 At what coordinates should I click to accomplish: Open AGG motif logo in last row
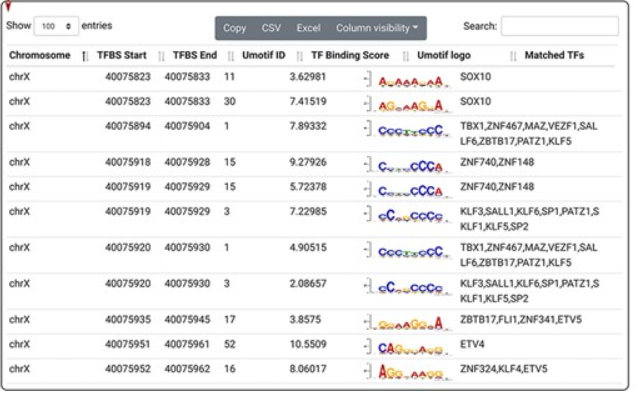pos(408,372)
